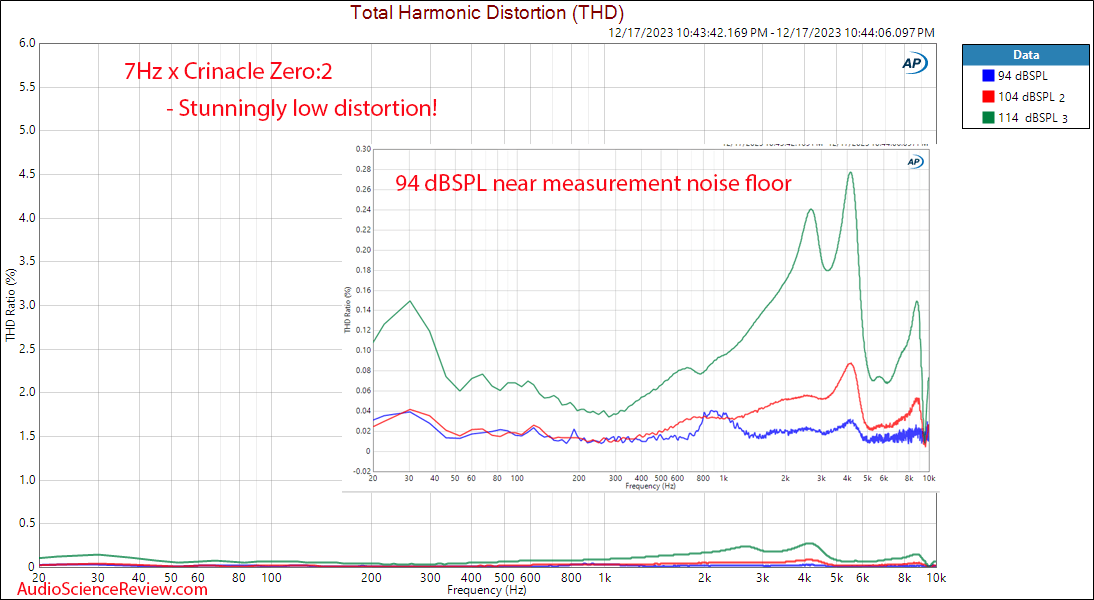
Task: Click the main Frequency (Hz) axis label
Action: (x=486, y=590)
